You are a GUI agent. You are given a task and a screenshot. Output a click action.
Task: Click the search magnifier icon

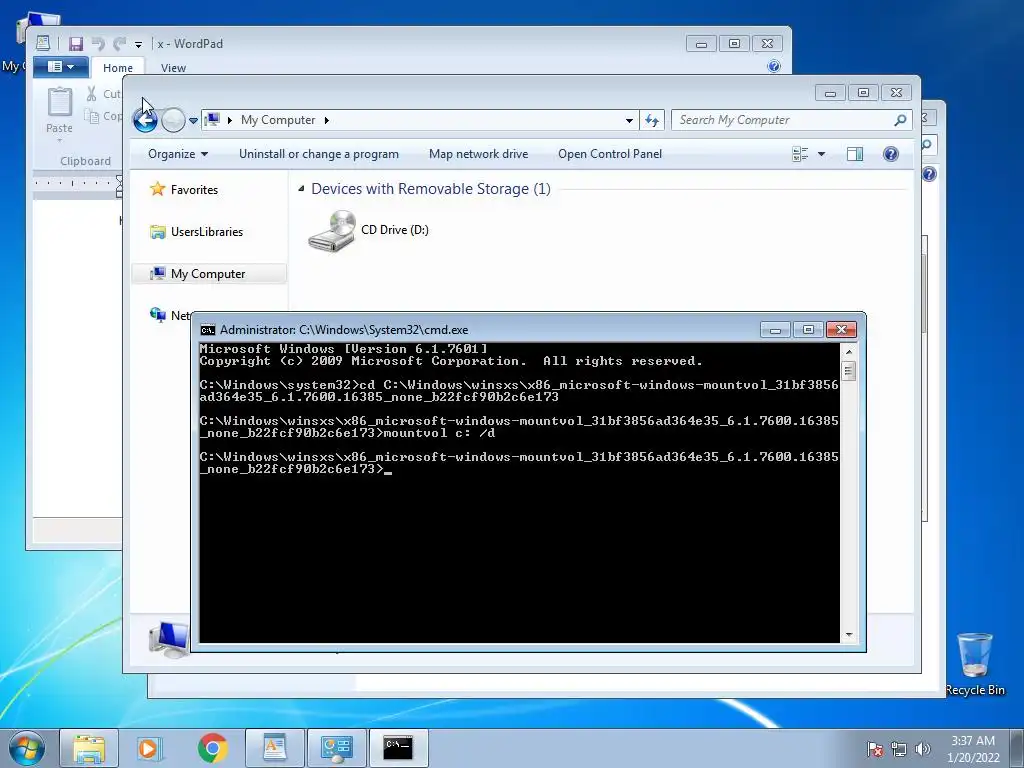click(x=901, y=120)
